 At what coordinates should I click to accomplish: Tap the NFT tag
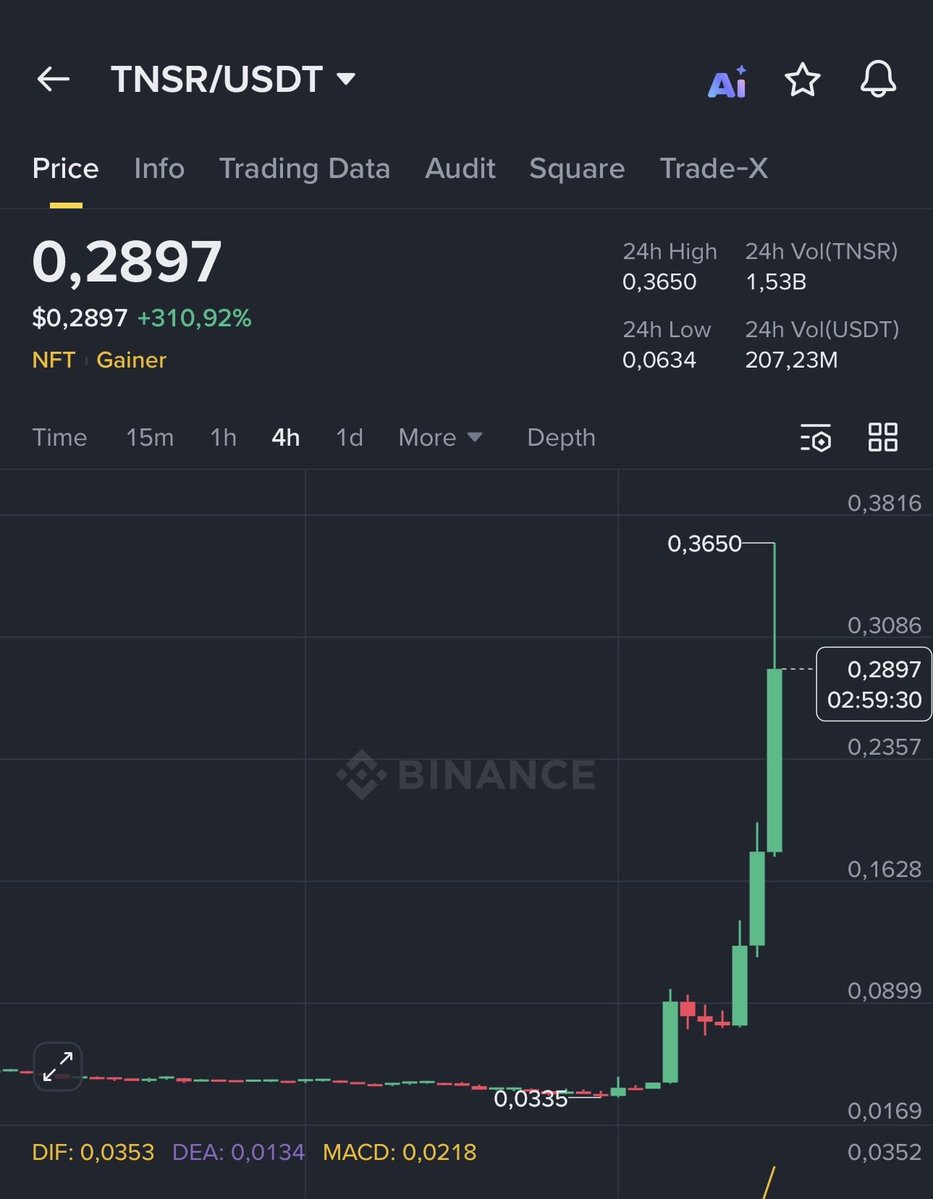coord(54,359)
